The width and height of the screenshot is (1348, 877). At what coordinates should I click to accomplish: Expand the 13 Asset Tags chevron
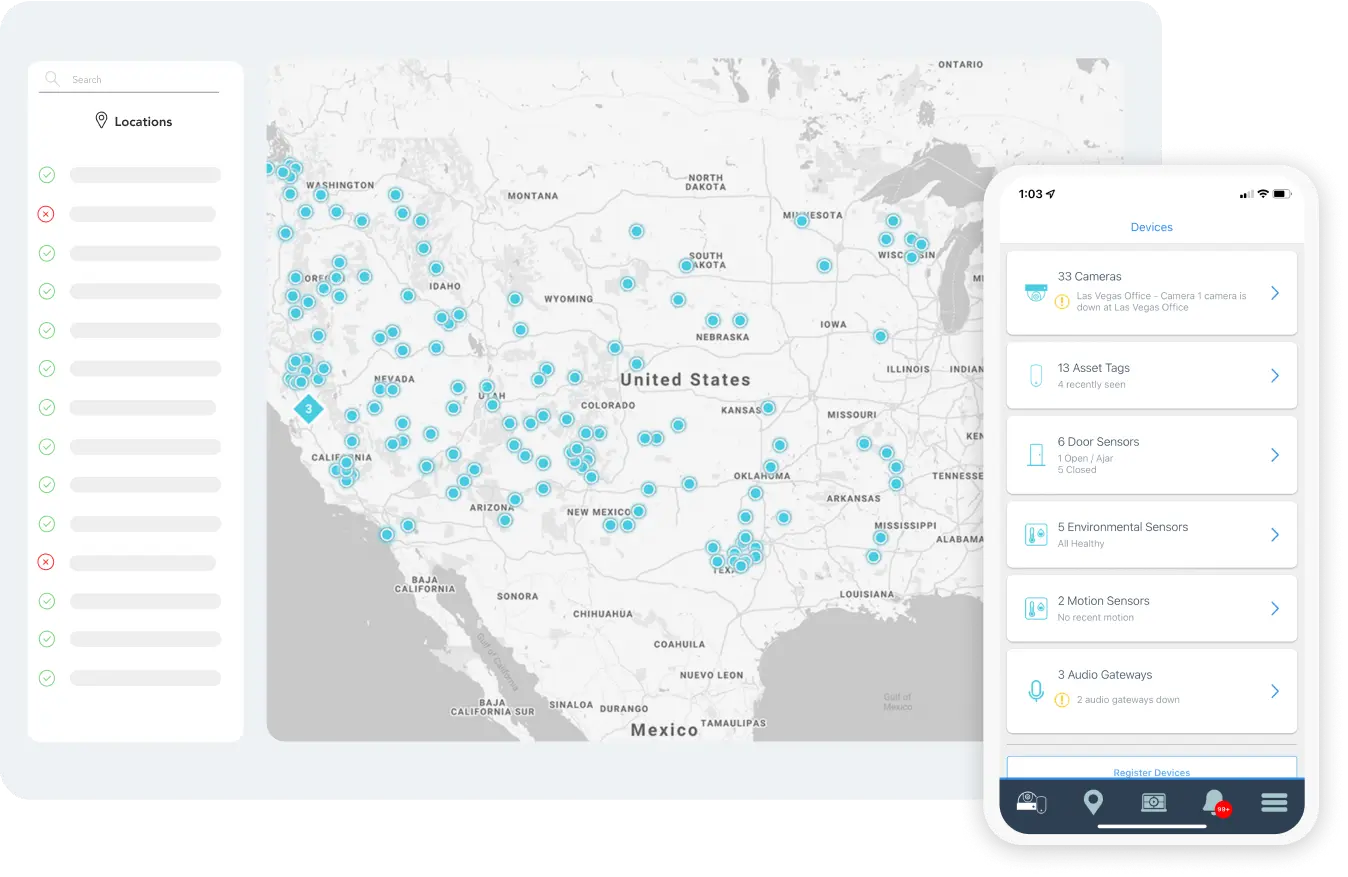[1275, 376]
